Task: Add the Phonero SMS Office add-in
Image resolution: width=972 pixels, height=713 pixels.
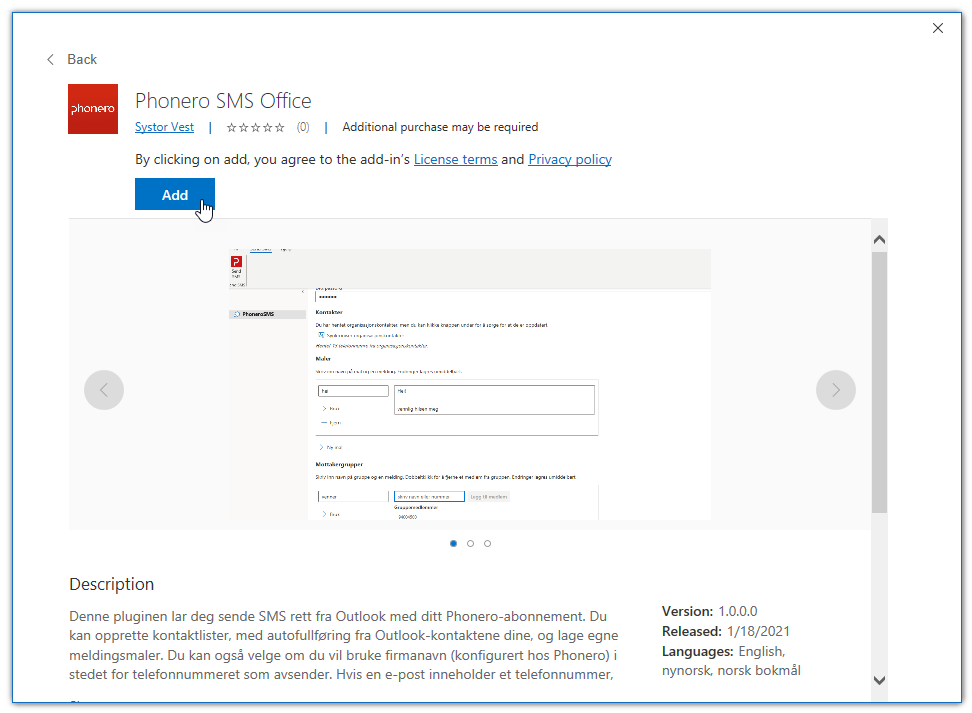Action: [x=175, y=194]
